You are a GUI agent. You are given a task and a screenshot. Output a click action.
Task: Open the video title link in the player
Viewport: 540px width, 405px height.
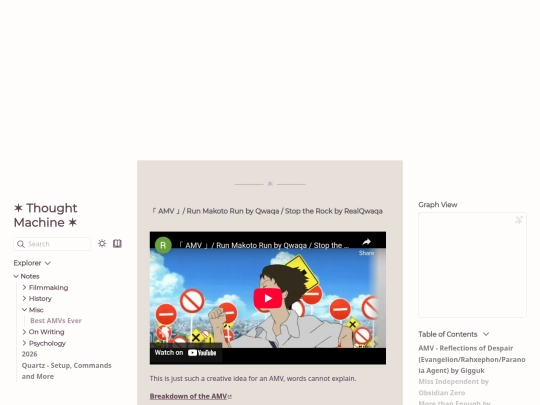pyautogui.click(x=263, y=245)
